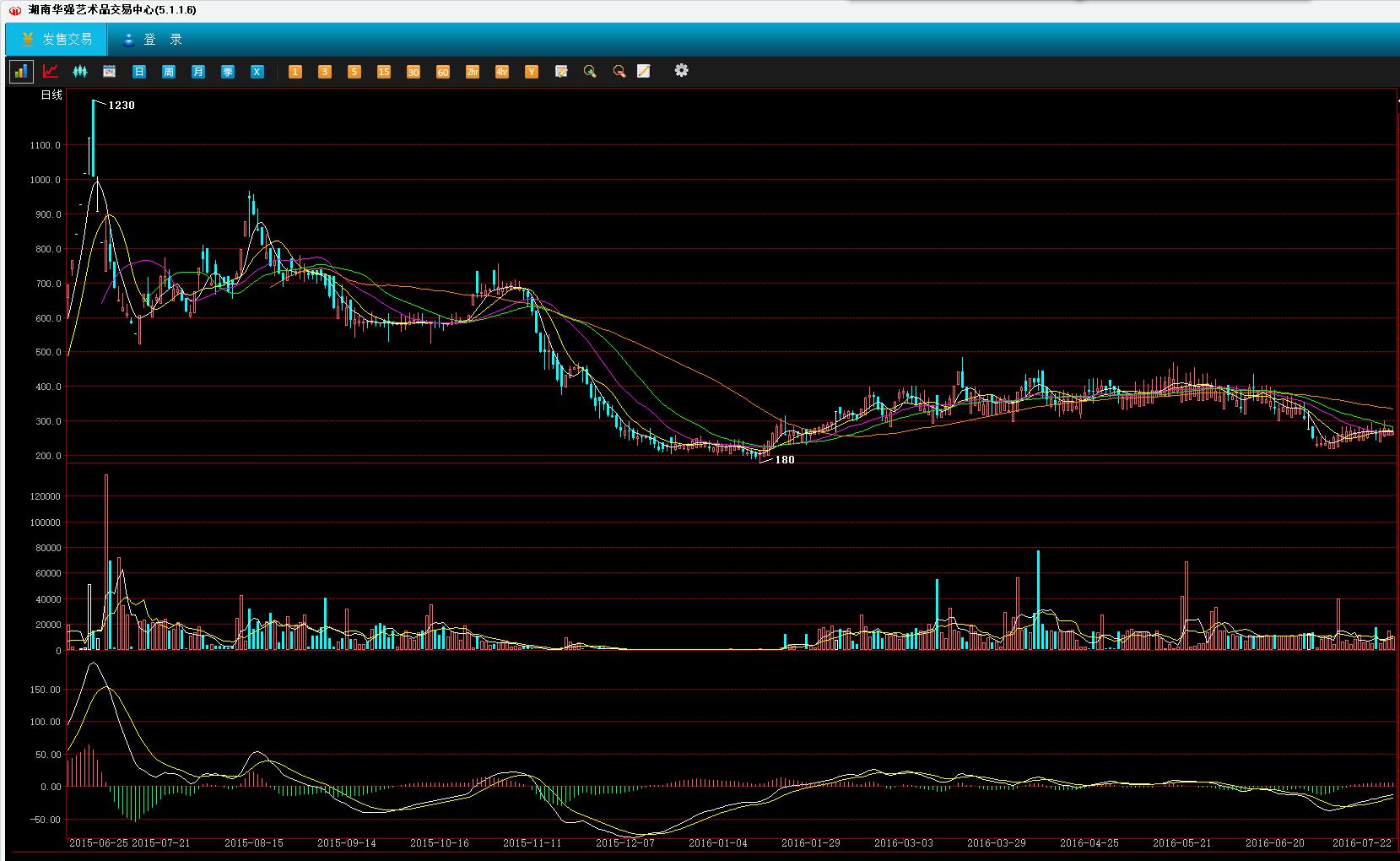
Task: Click the 1000.0 price axis value
Action: click(45, 180)
